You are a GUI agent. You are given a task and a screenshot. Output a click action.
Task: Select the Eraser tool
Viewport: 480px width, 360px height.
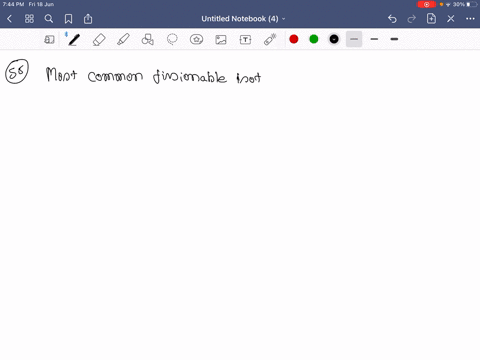click(99, 39)
